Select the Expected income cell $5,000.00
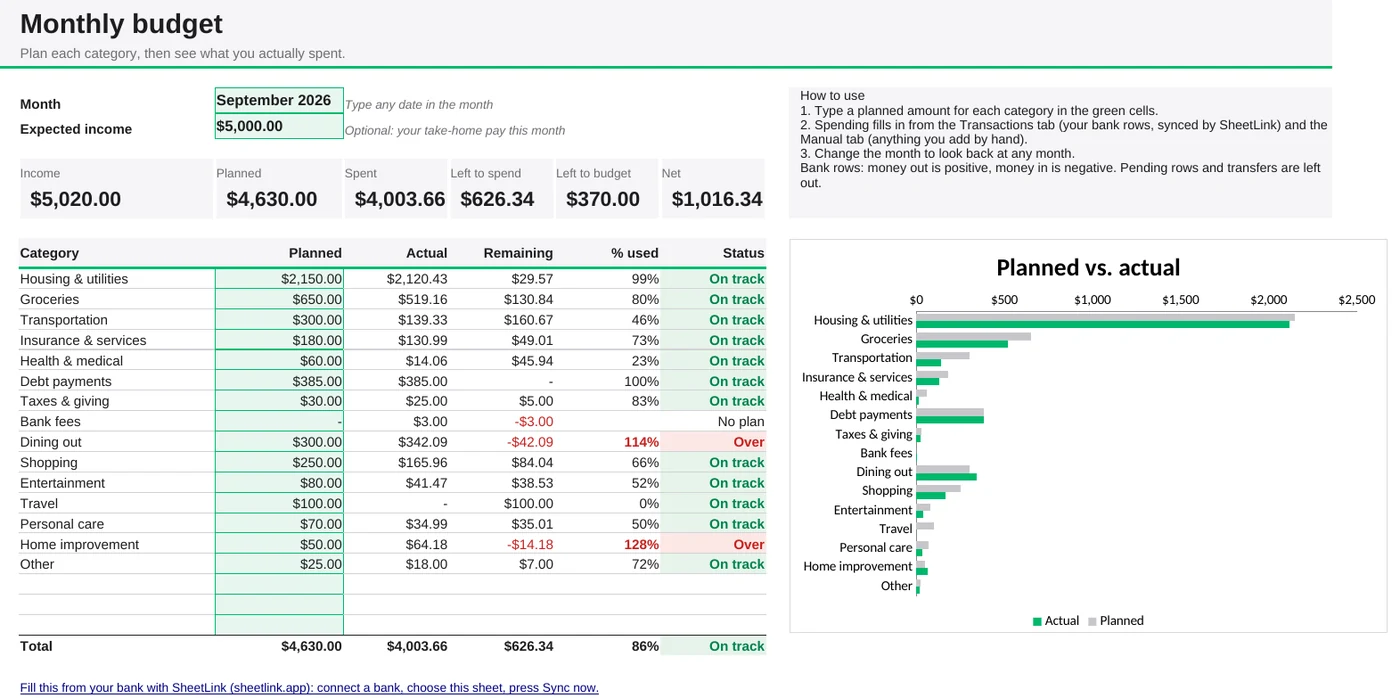The width and height of the screenshot is (1400, 698). tap(279, 127)
